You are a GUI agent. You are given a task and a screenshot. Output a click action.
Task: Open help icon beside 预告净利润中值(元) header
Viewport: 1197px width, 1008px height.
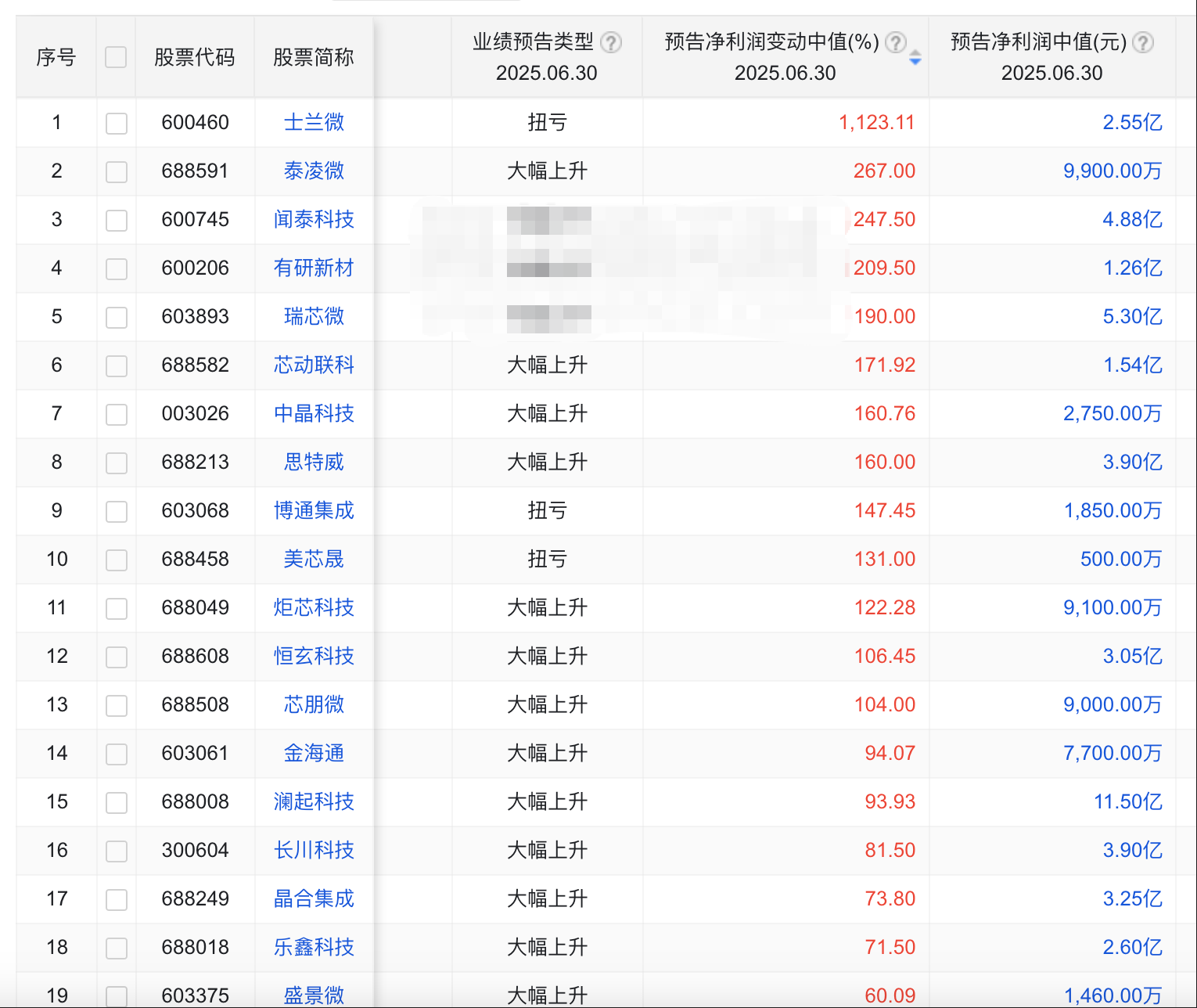[1143, 42]
